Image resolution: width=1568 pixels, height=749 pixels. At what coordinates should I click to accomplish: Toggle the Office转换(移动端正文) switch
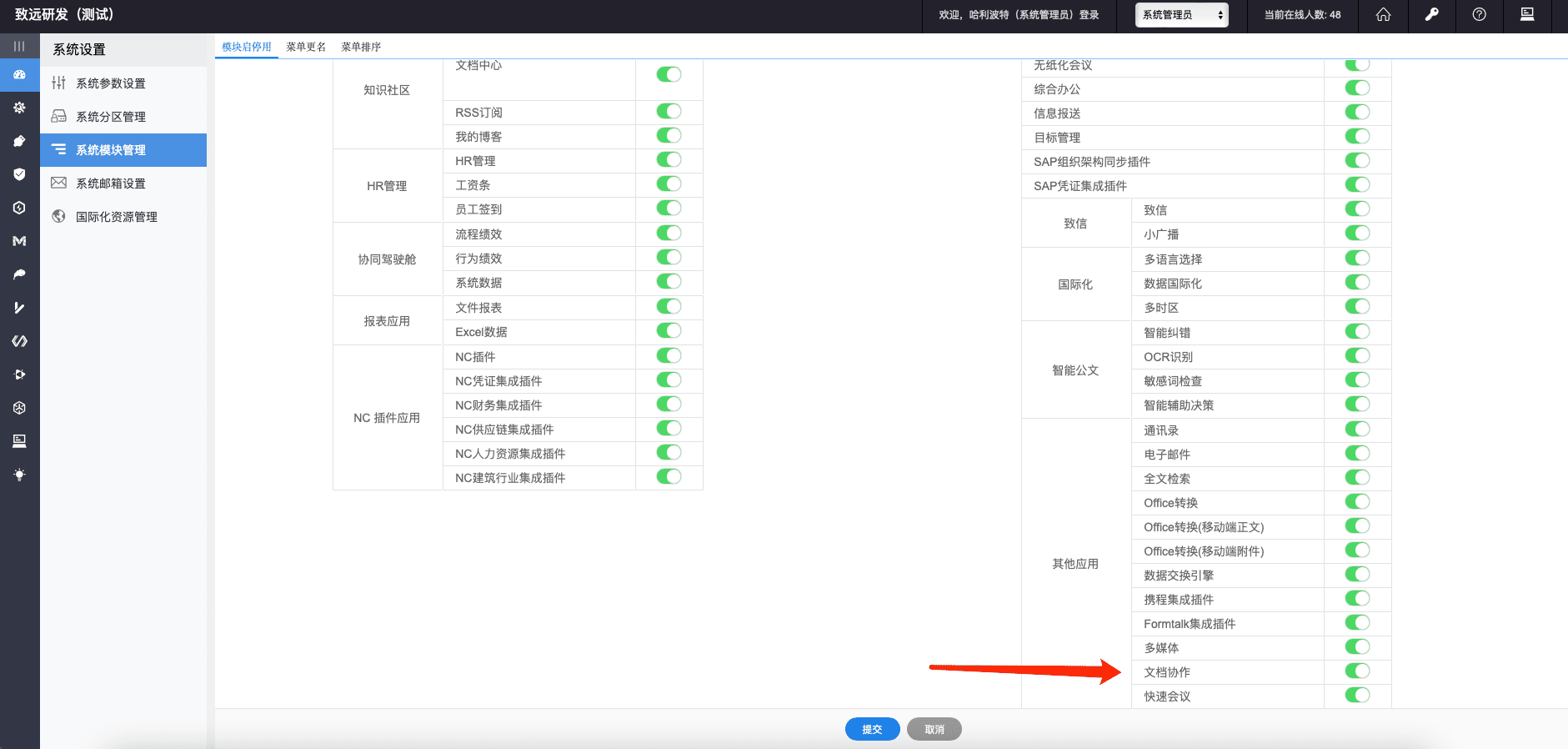(1357, 525)
